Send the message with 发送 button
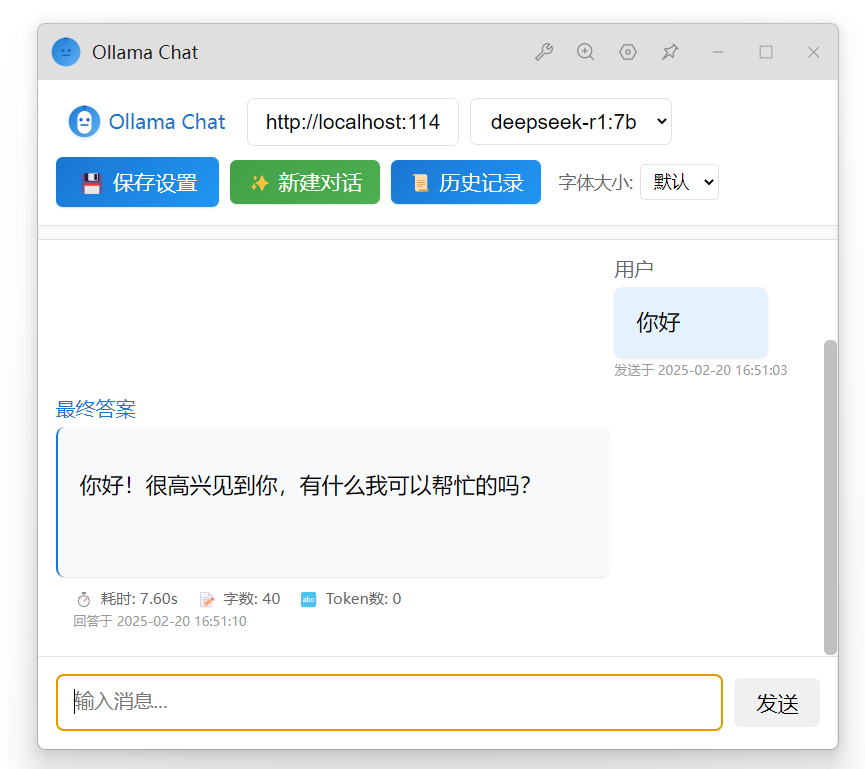The width and height of the screenshot is (865, 769). click(x=777, y=703)
